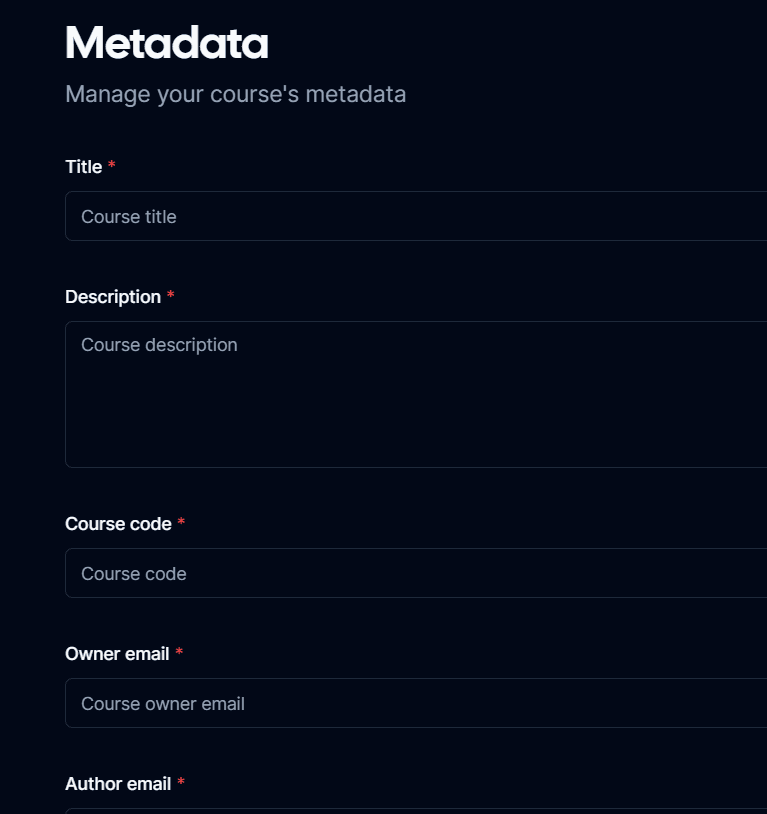767x814 pixels.
Task: Click the "Author email" field label
Action: [118, 784]
